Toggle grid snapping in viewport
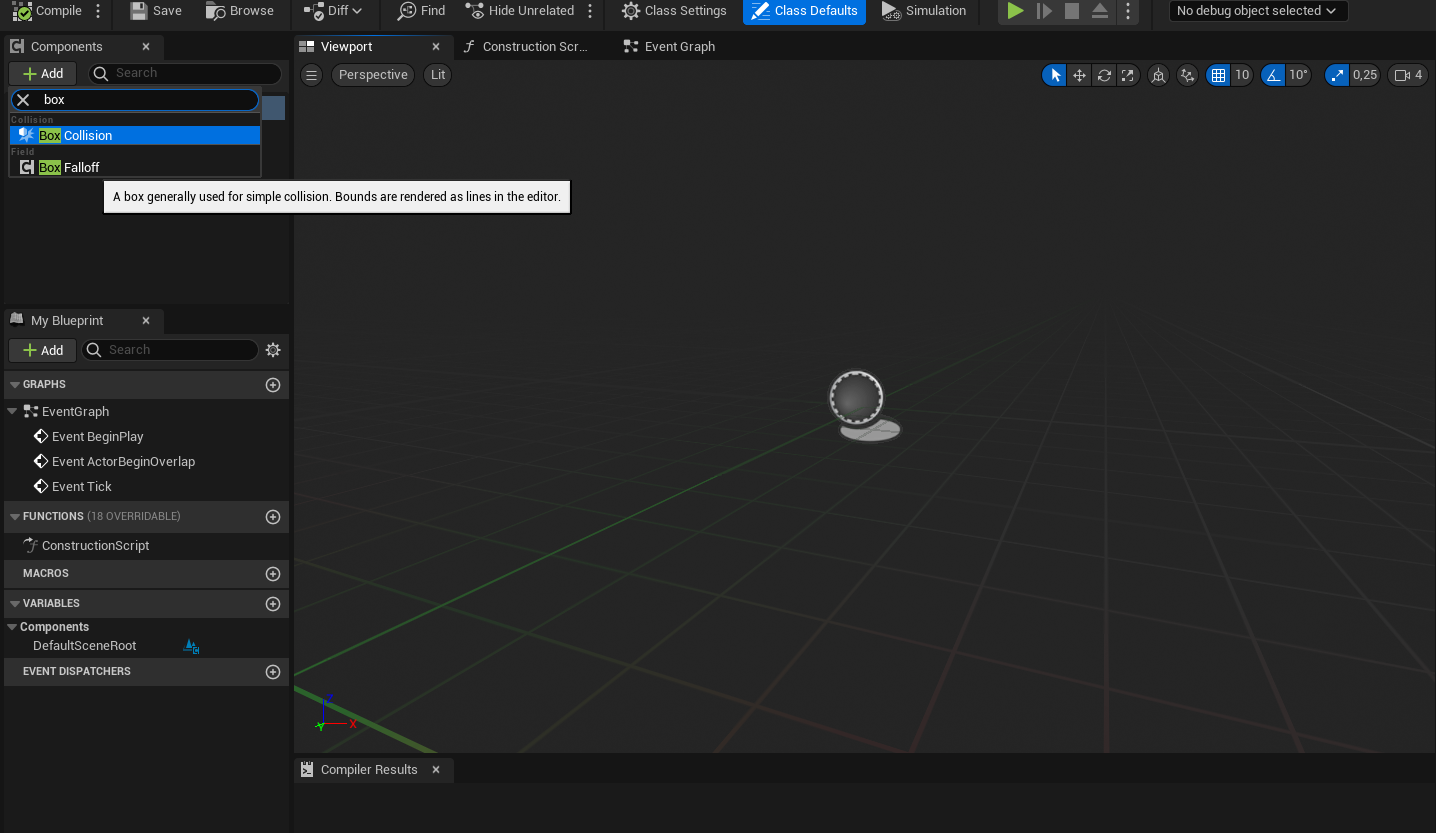The height and width of the screenshot is (833, 1436). pyautogui.click(x=1218, y=75)
